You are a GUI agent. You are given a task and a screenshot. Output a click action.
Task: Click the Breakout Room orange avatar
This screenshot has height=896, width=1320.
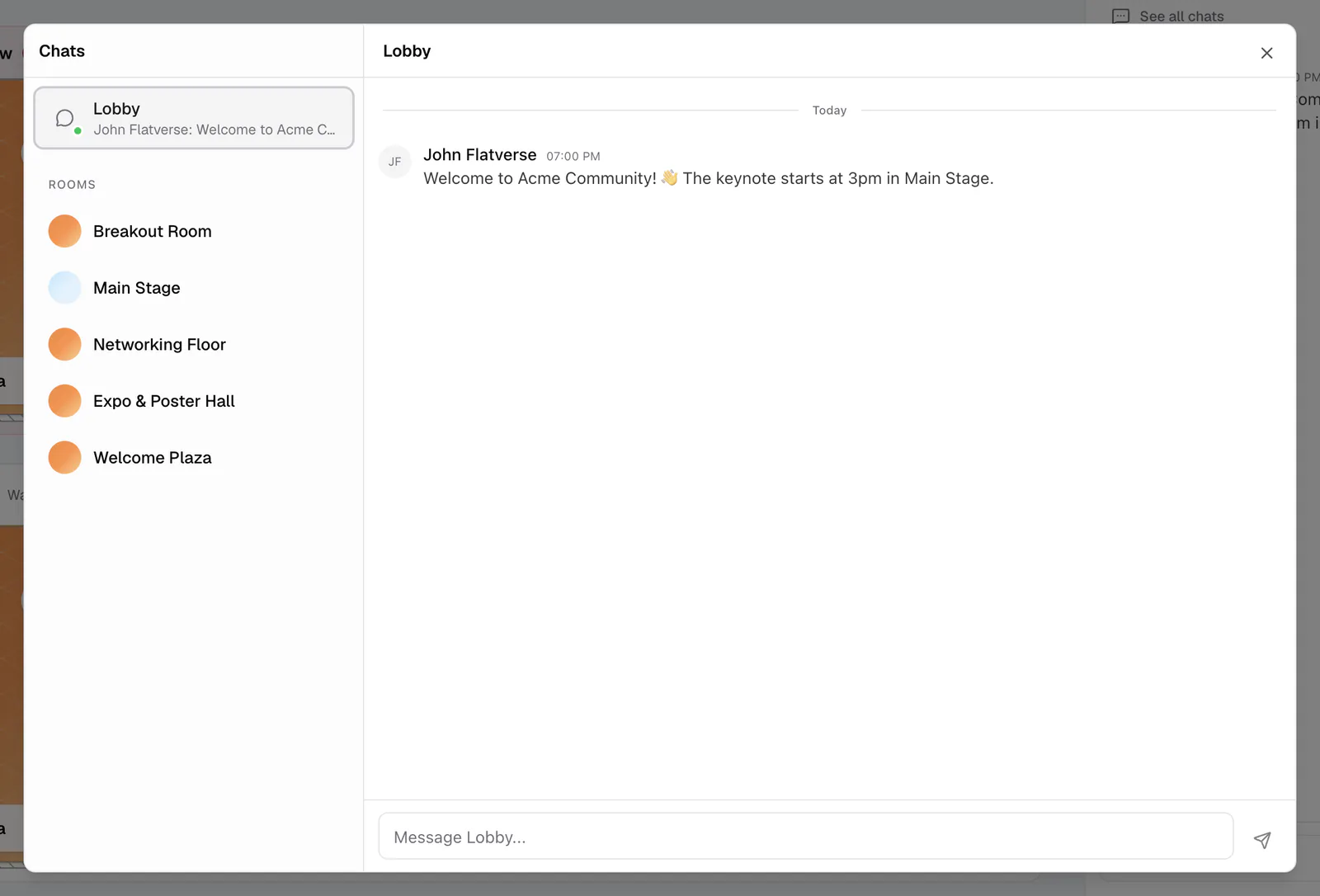pos(64,231)
